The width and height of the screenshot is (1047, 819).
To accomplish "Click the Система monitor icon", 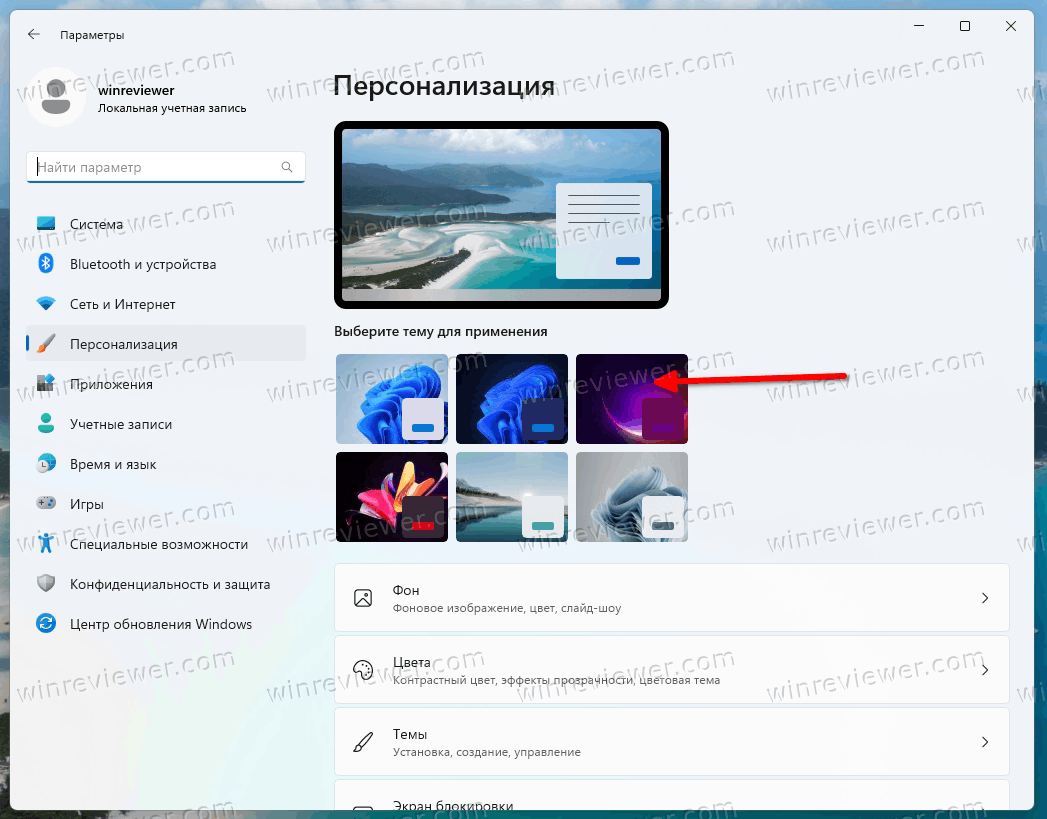I will tap(46, 224).
